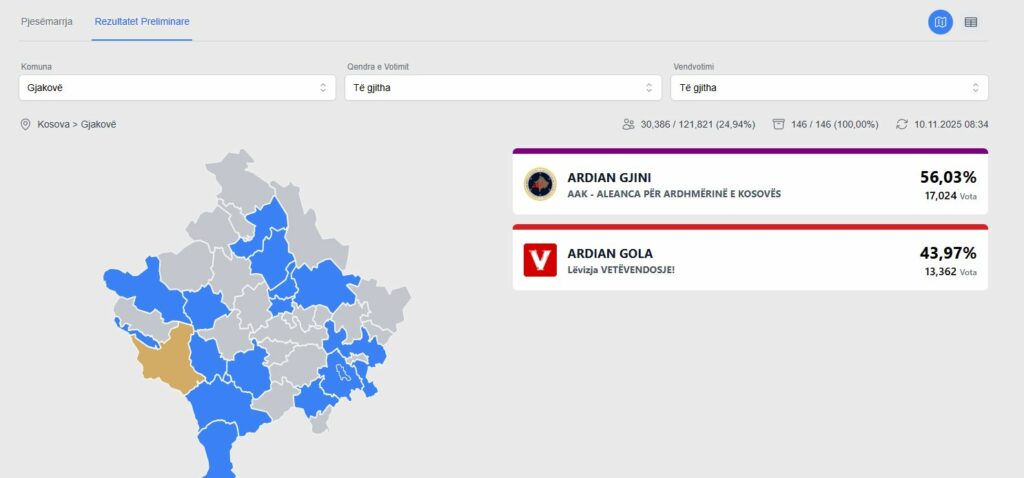The width and height of the screenshot is (1024, 478).
Task: Select the Ardian Gjini result card
Action: coord(750,185)
